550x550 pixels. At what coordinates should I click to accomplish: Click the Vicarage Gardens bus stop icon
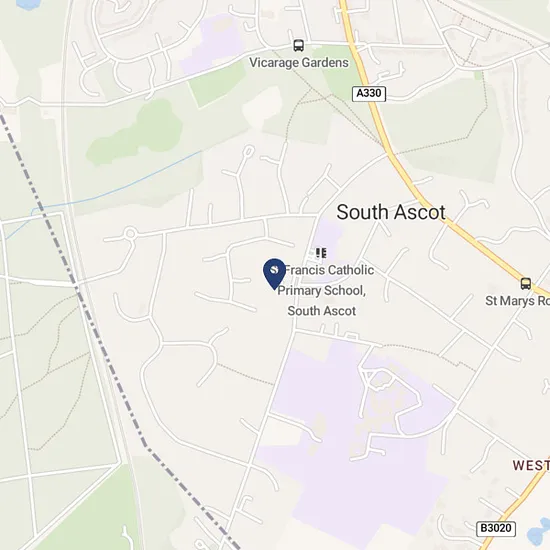pos(299,45)
